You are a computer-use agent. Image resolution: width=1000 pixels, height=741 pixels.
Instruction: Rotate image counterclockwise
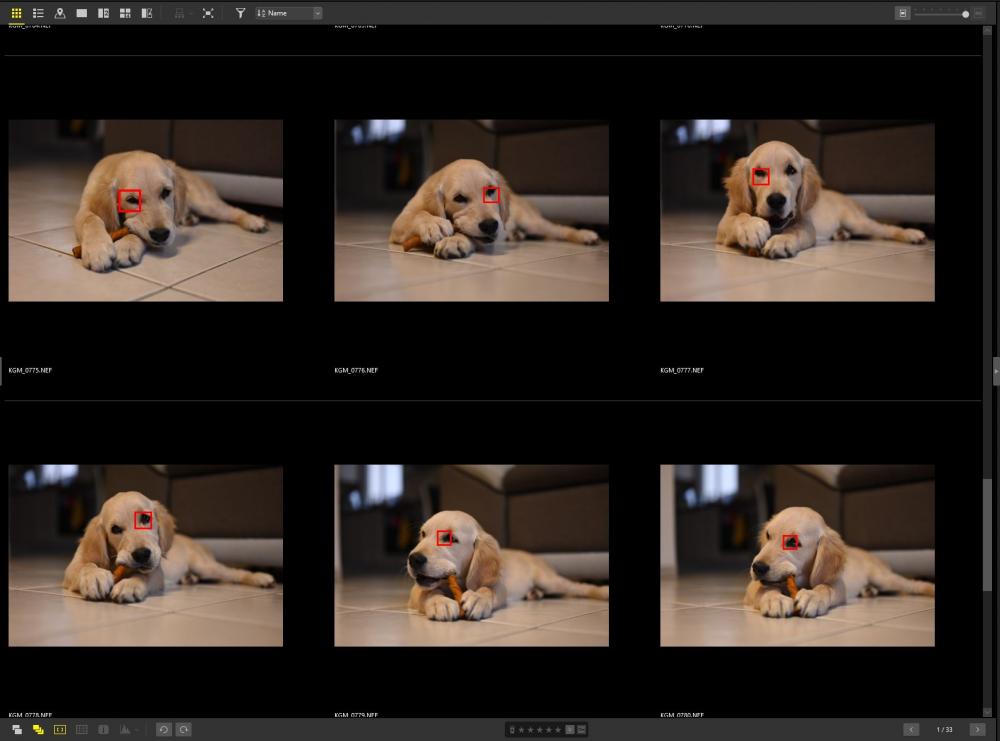(x=163, y=730)
